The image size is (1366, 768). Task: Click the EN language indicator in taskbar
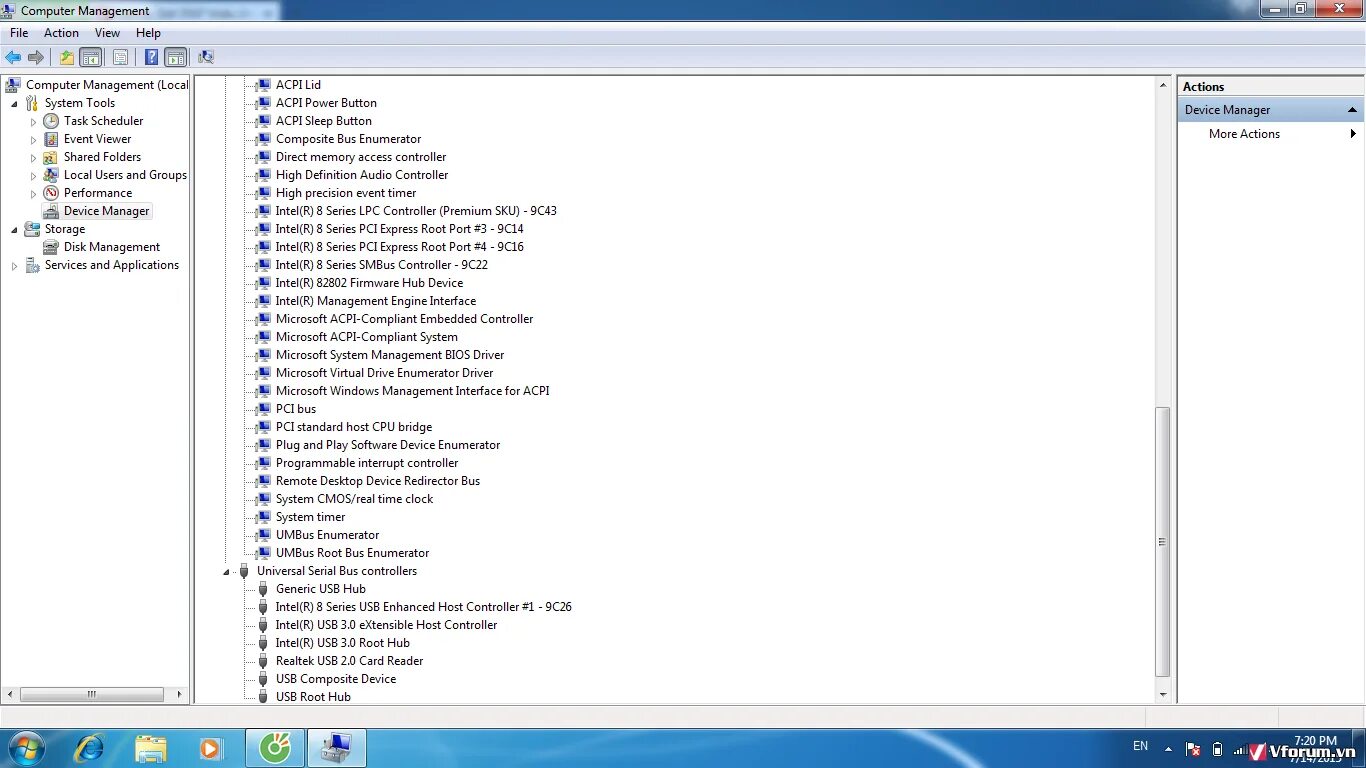(x=1140, y=746)
